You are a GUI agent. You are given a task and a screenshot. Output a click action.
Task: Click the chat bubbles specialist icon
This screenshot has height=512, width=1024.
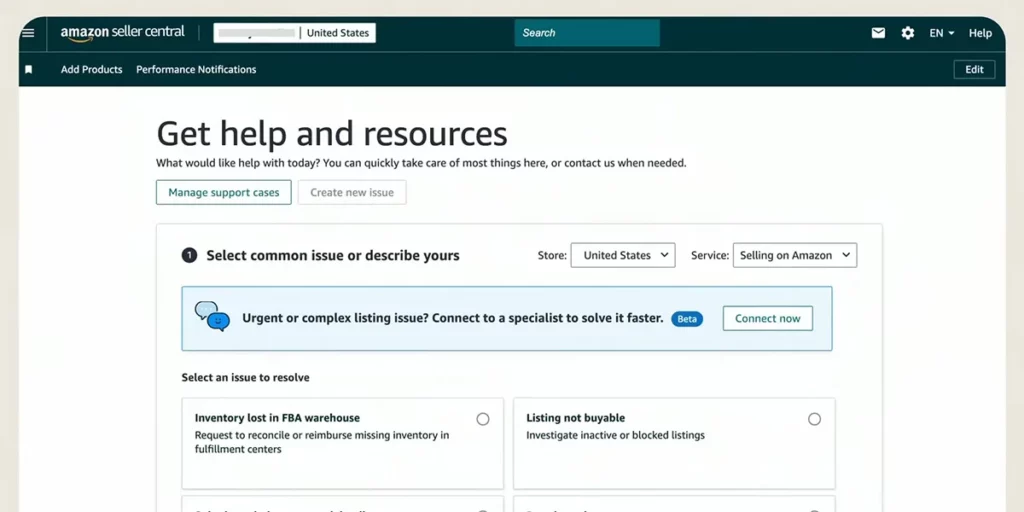[x=211, y=317]
